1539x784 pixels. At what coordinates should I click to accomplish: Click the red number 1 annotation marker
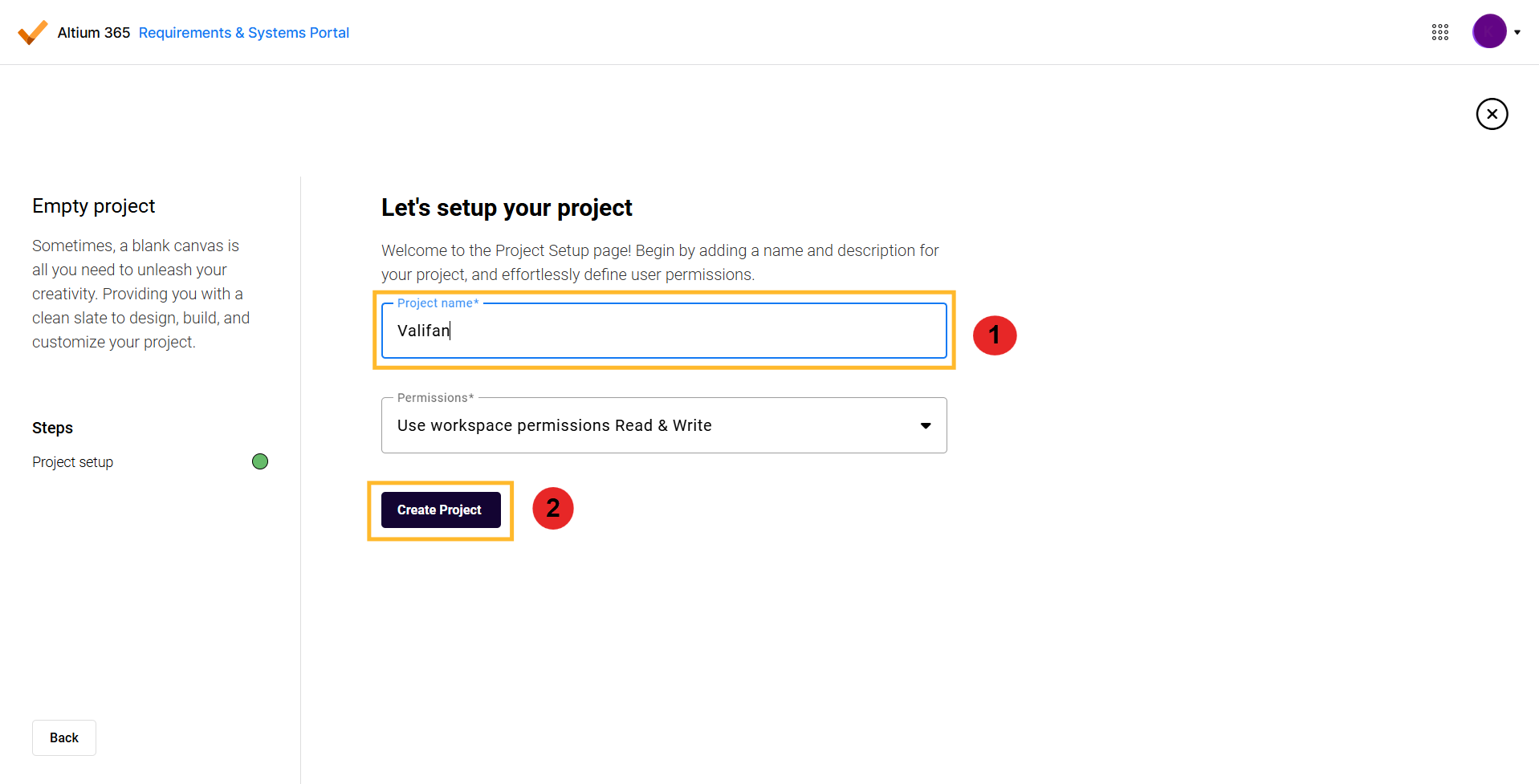(x=994, y=335)
